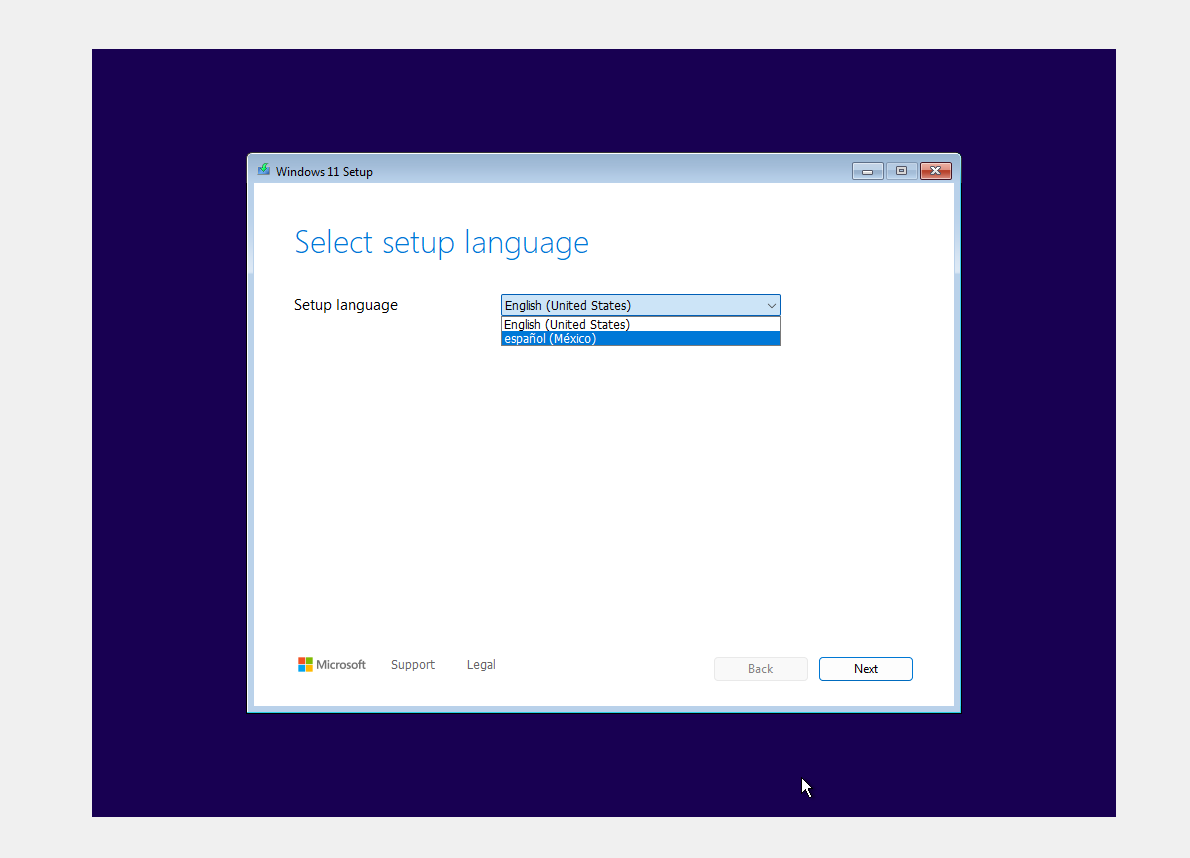Minimize the Windows 11 Setup window
This screenshot has width=1190, height=858.
pyautogui.click(x=867, y=171)
